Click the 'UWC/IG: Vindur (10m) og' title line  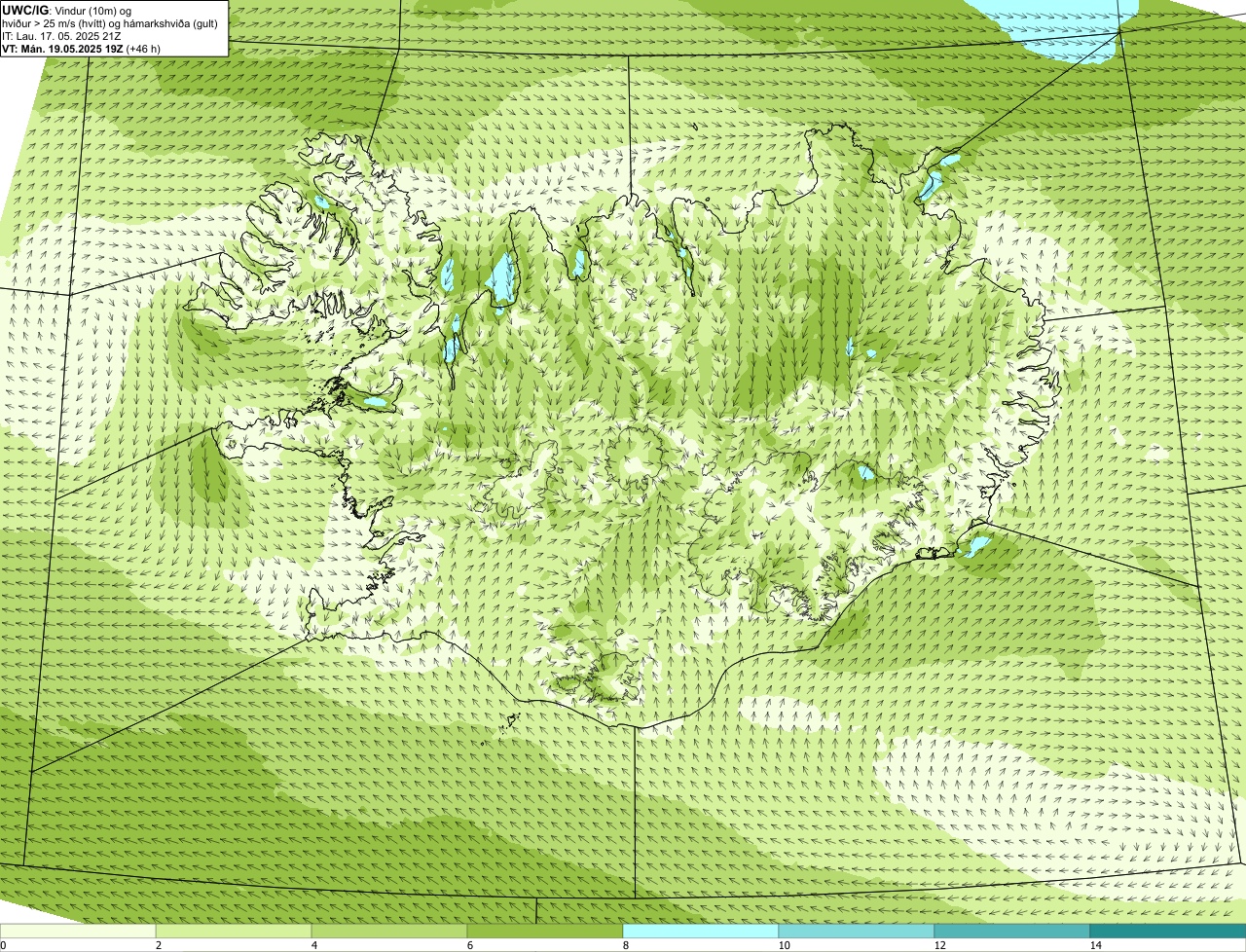[x=67, y=11]
